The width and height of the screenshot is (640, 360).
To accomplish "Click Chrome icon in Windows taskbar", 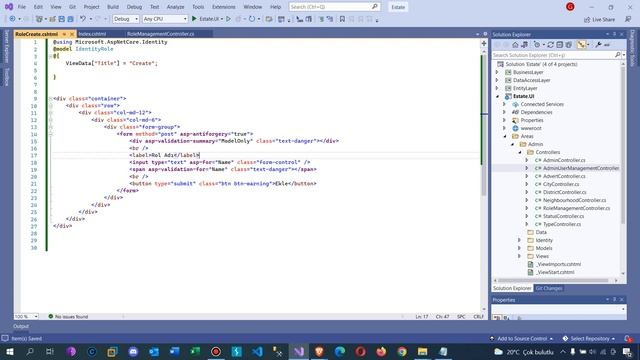I will point(402,351).
